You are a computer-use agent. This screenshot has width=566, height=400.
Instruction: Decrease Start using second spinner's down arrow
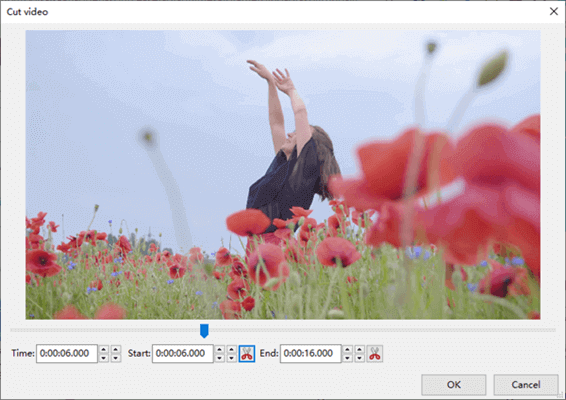click(232, 358)
